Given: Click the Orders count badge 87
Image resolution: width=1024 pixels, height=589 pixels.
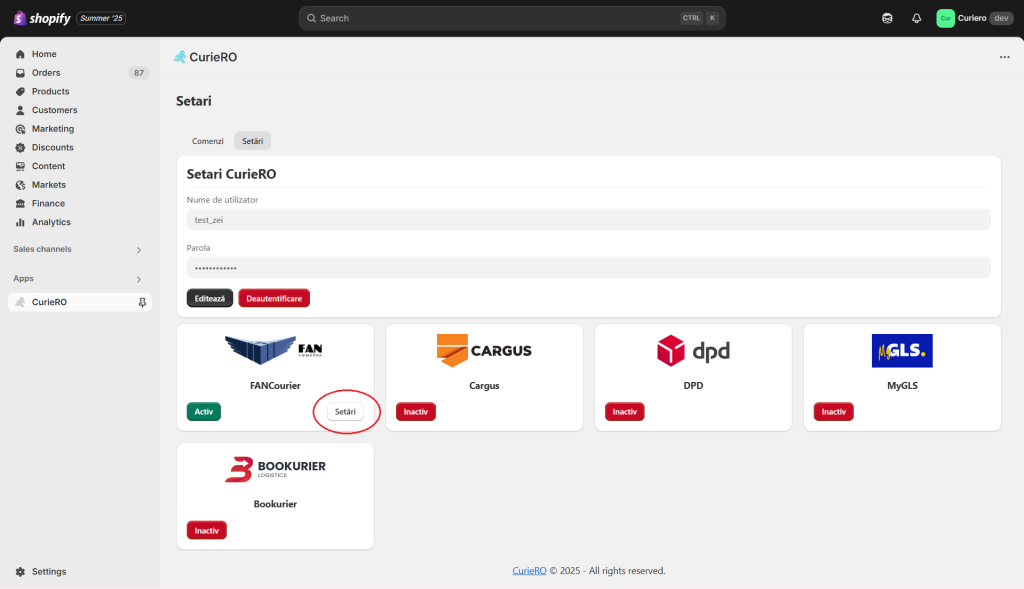Looking at the screenshot, I should pyautogui.click(x=138, y=73).
